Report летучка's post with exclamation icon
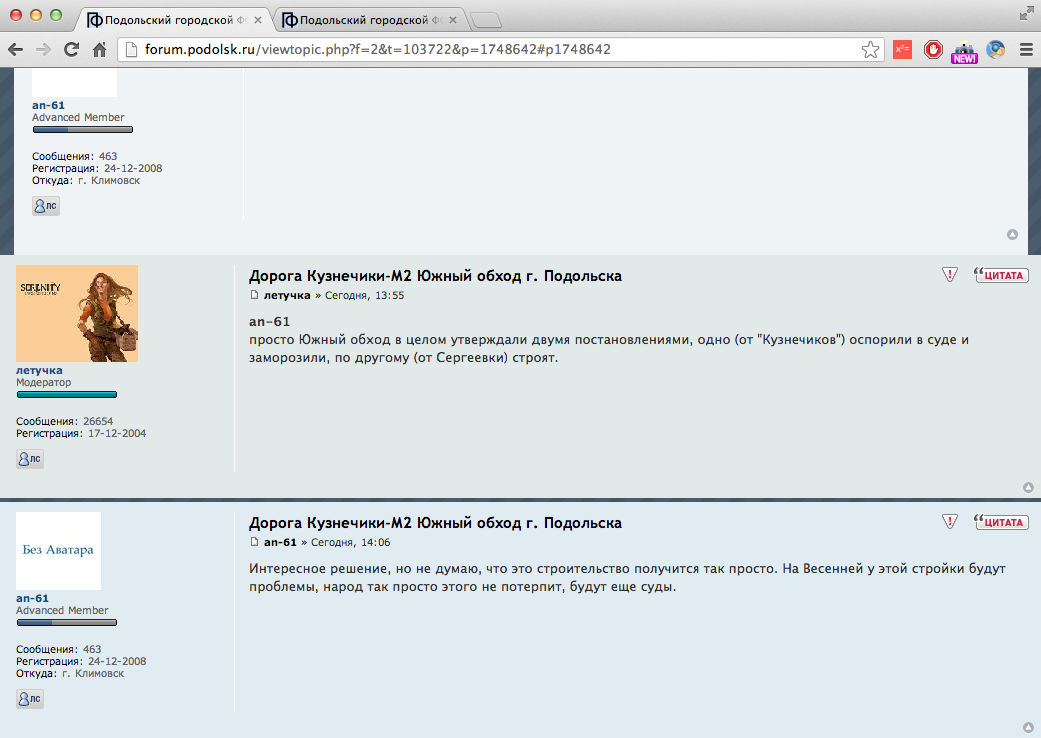Image resolution: width=1041 pixels, height=738 pixels. coord(950,275)
